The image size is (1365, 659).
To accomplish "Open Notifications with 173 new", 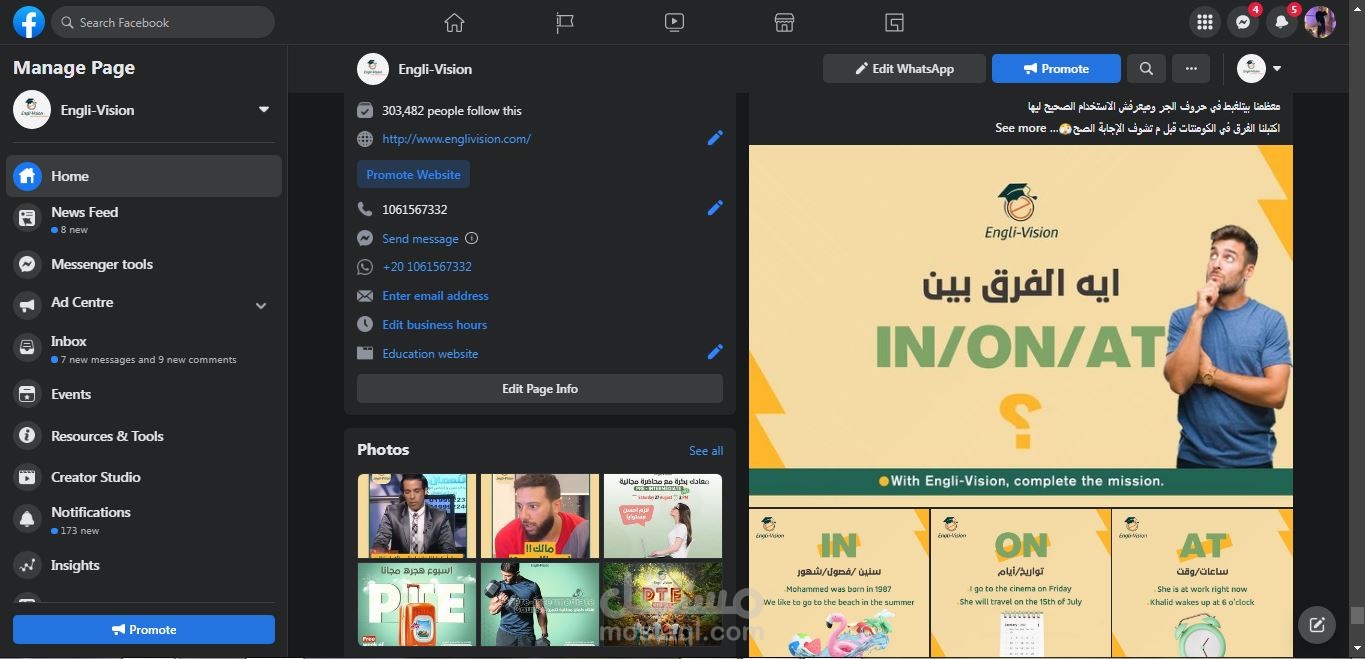I will [x=144, y=520].
